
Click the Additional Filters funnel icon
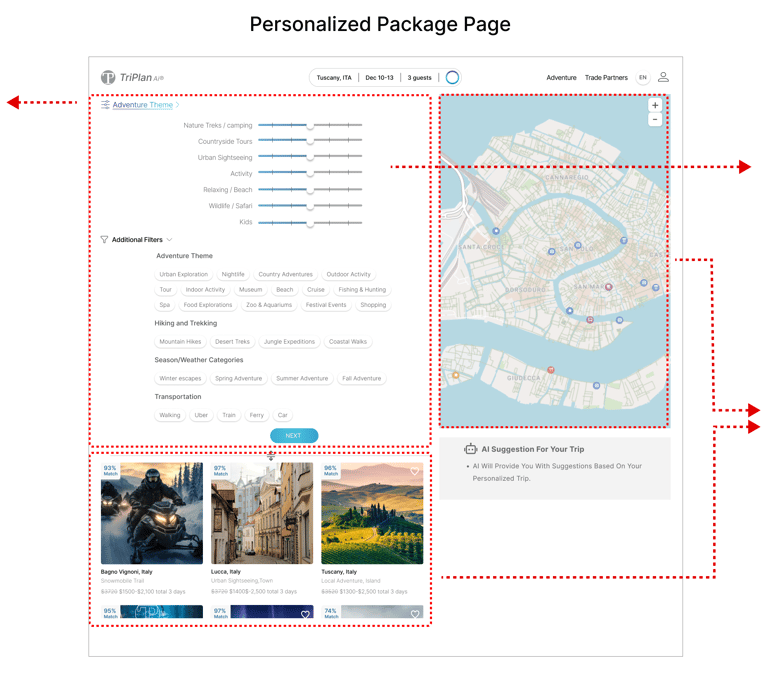pos(104,240)
